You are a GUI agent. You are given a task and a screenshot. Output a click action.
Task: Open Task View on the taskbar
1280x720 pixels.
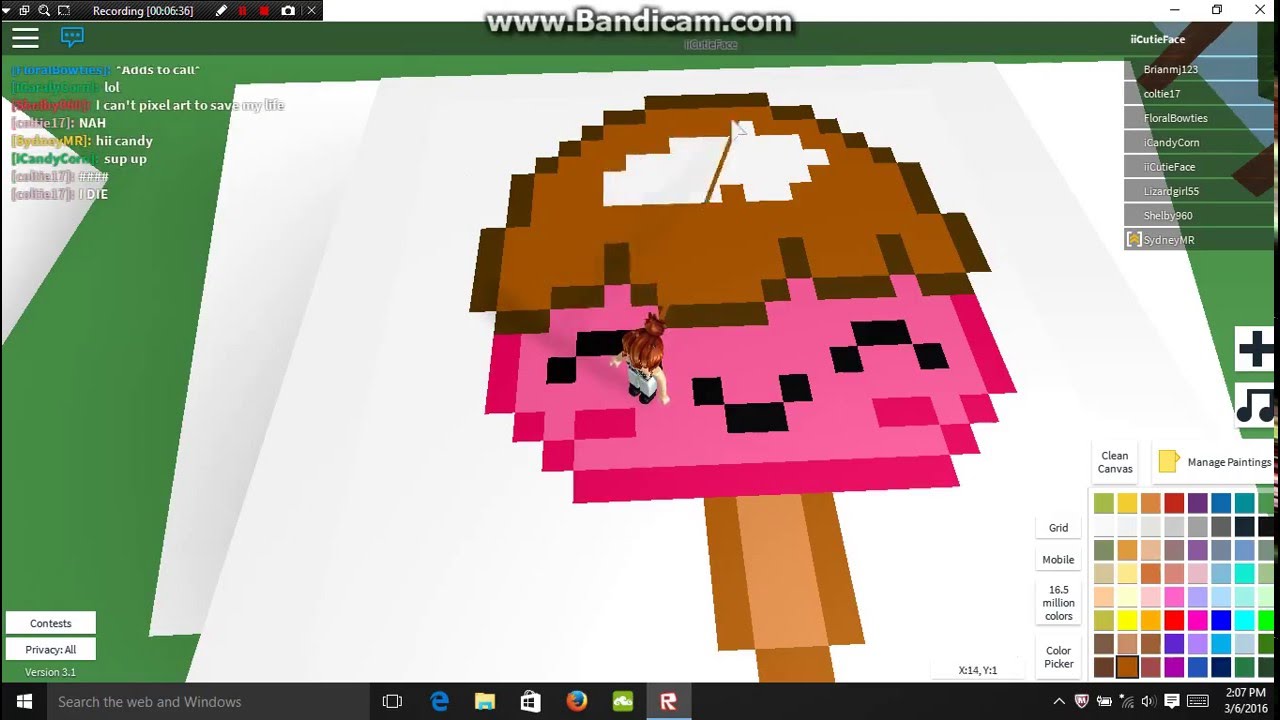coord(392,702)
